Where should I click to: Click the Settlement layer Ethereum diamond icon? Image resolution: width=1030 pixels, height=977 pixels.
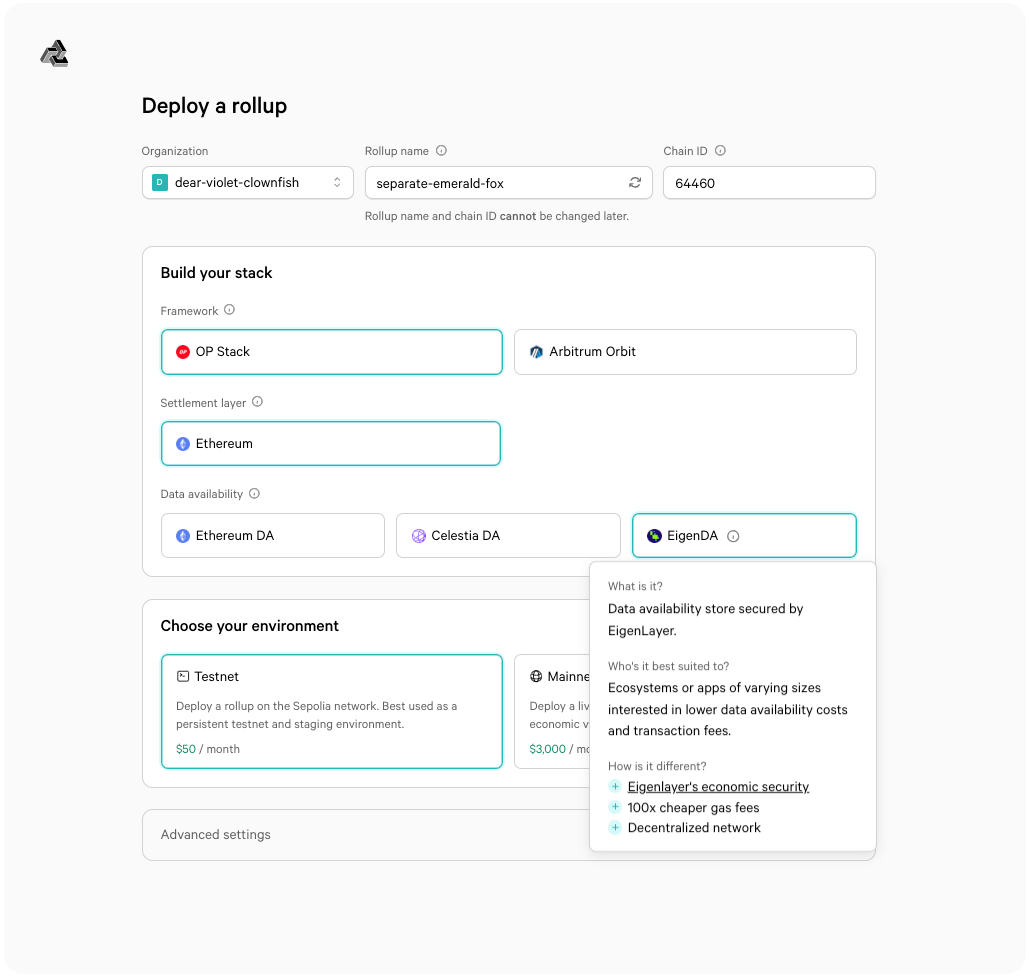[183, 444]
